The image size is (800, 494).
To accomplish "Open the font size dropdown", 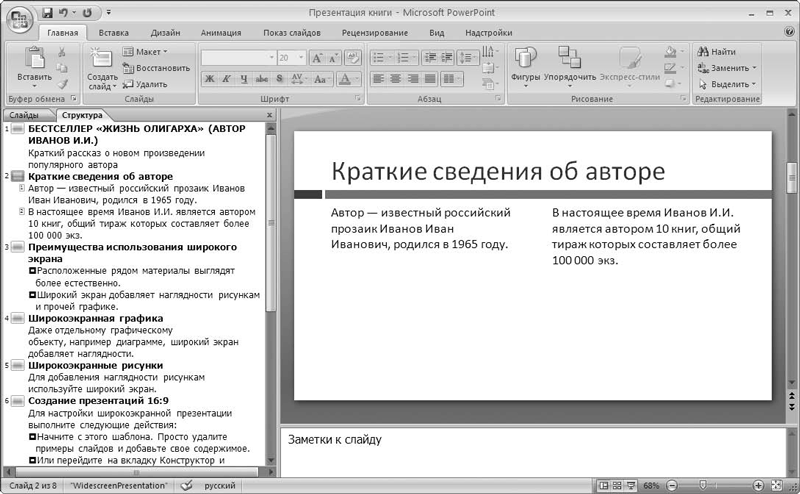I will [300, 58].
